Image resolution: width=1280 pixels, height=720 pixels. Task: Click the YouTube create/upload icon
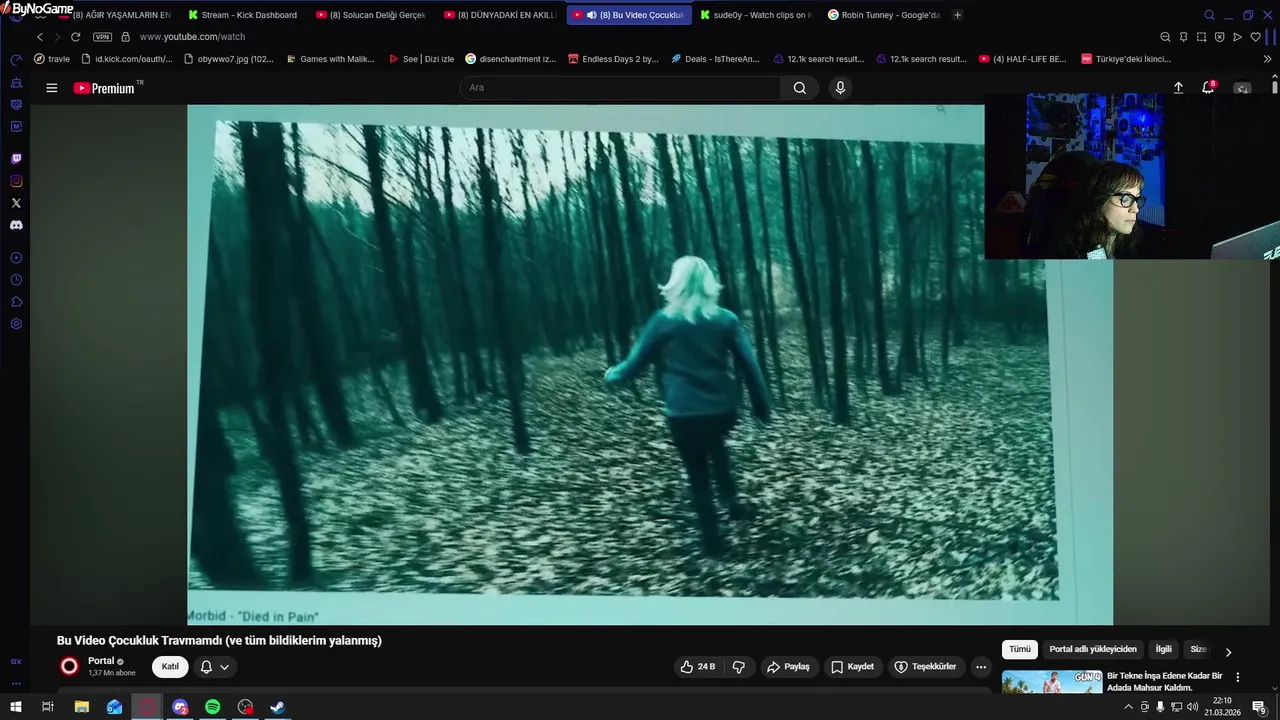(1178, 88)
